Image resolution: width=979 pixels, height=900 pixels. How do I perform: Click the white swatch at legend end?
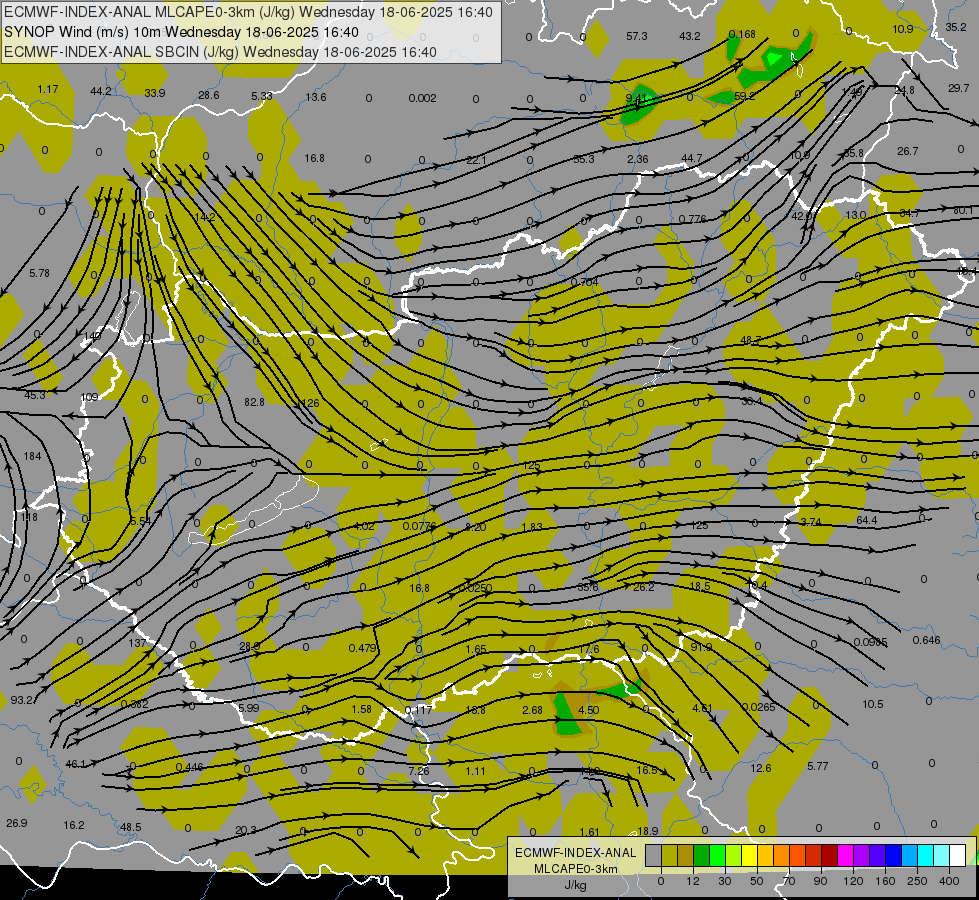click(958, 855)
